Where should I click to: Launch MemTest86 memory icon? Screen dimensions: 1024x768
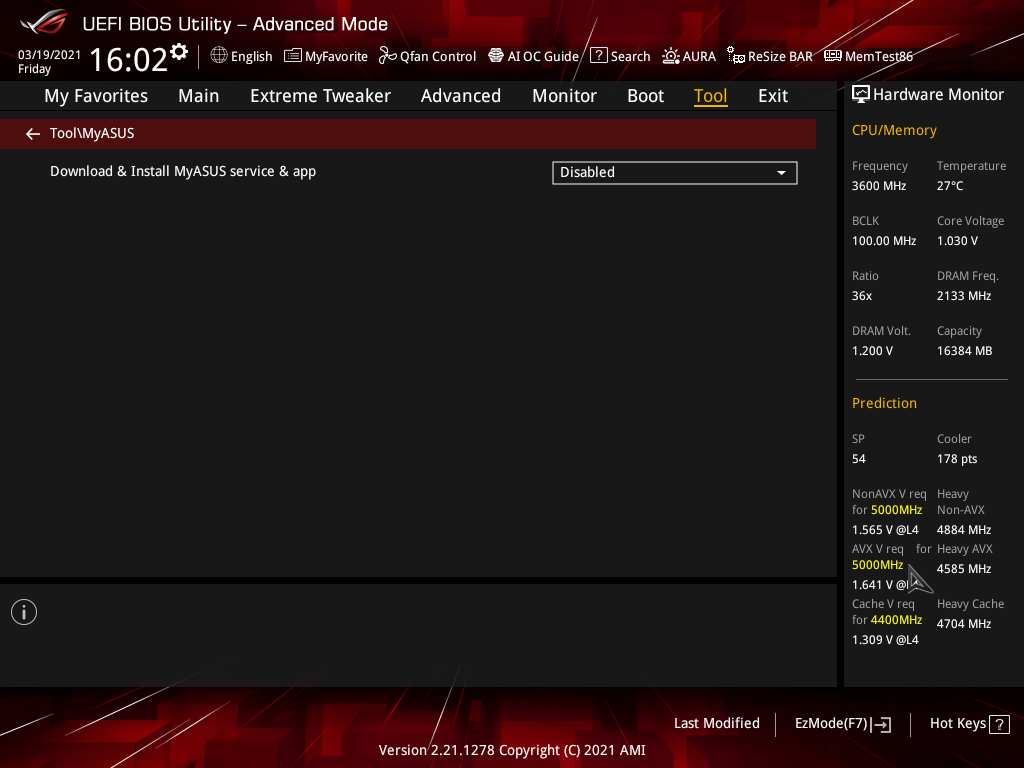coord(833,56)
